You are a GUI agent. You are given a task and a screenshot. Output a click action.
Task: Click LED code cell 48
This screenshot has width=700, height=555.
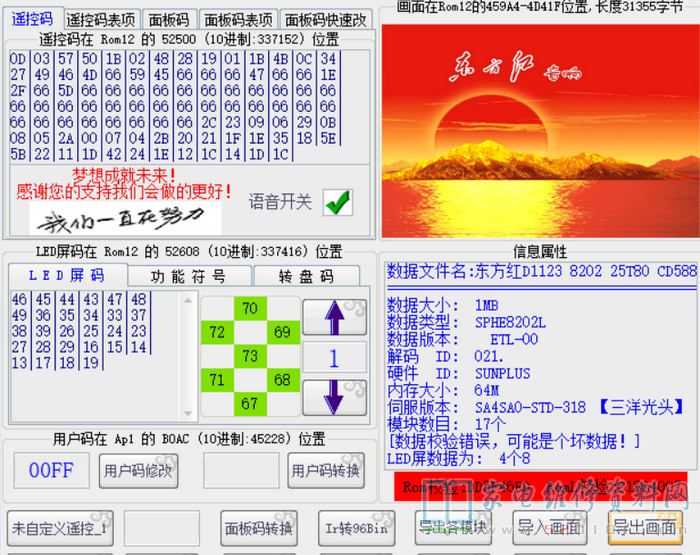138,299
